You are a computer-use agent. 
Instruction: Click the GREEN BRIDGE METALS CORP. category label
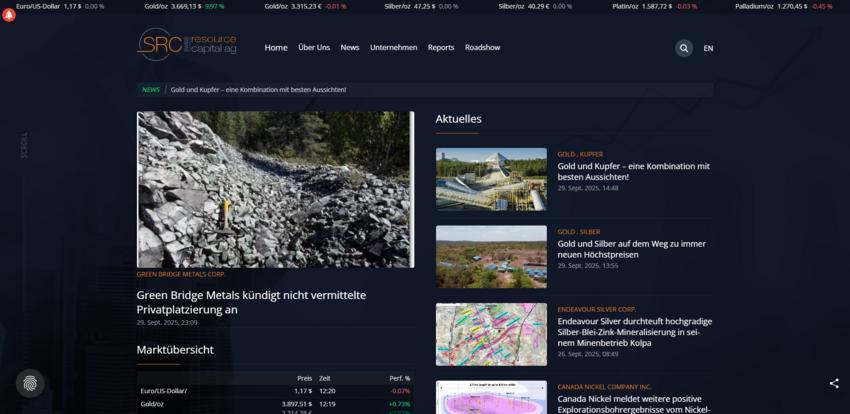coord(181,274)
